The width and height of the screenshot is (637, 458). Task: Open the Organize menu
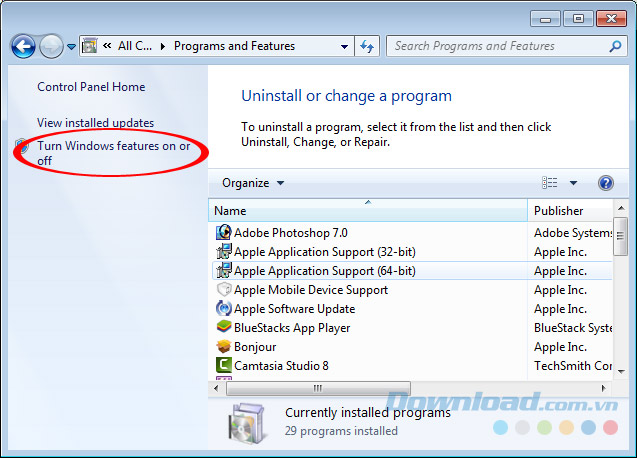253,183
